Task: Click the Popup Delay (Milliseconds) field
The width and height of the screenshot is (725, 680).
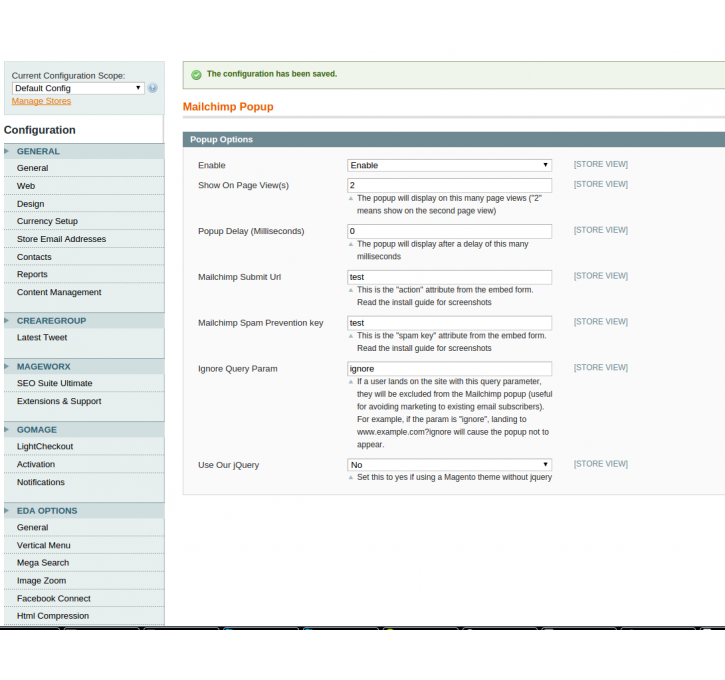Action: coord(449,231)
